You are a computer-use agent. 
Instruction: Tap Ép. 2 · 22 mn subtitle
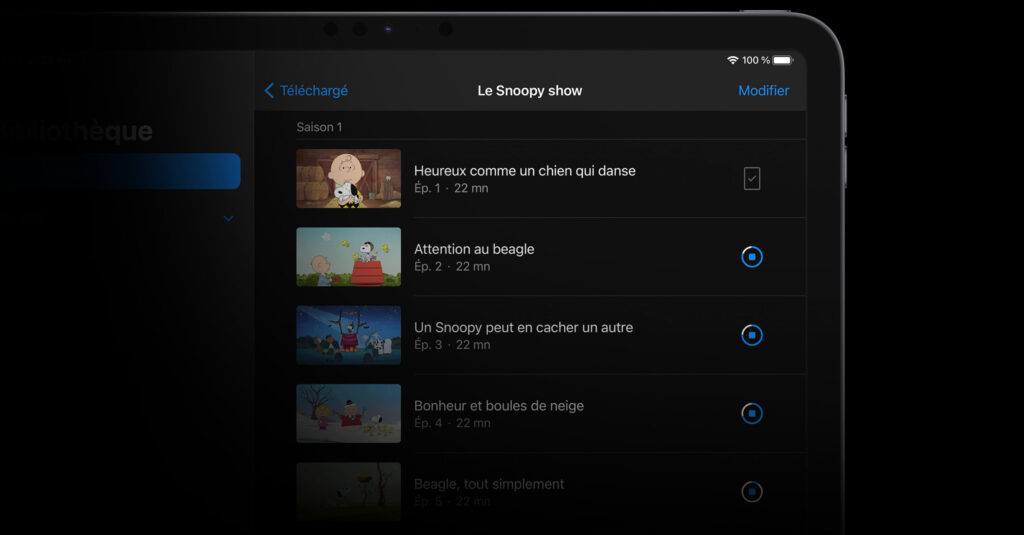(x=452, y=267)
